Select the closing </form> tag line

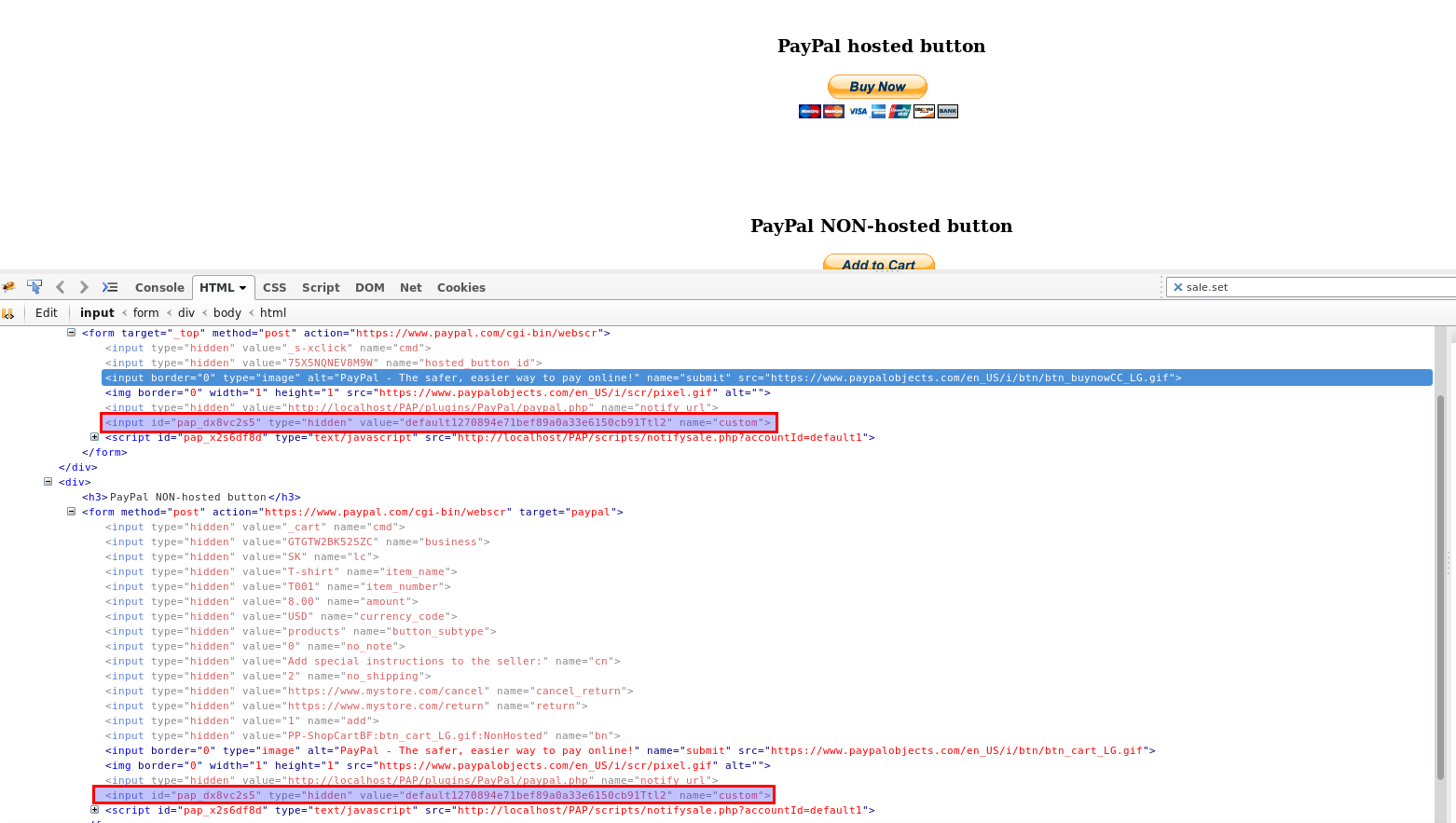(x=104, y=452)
